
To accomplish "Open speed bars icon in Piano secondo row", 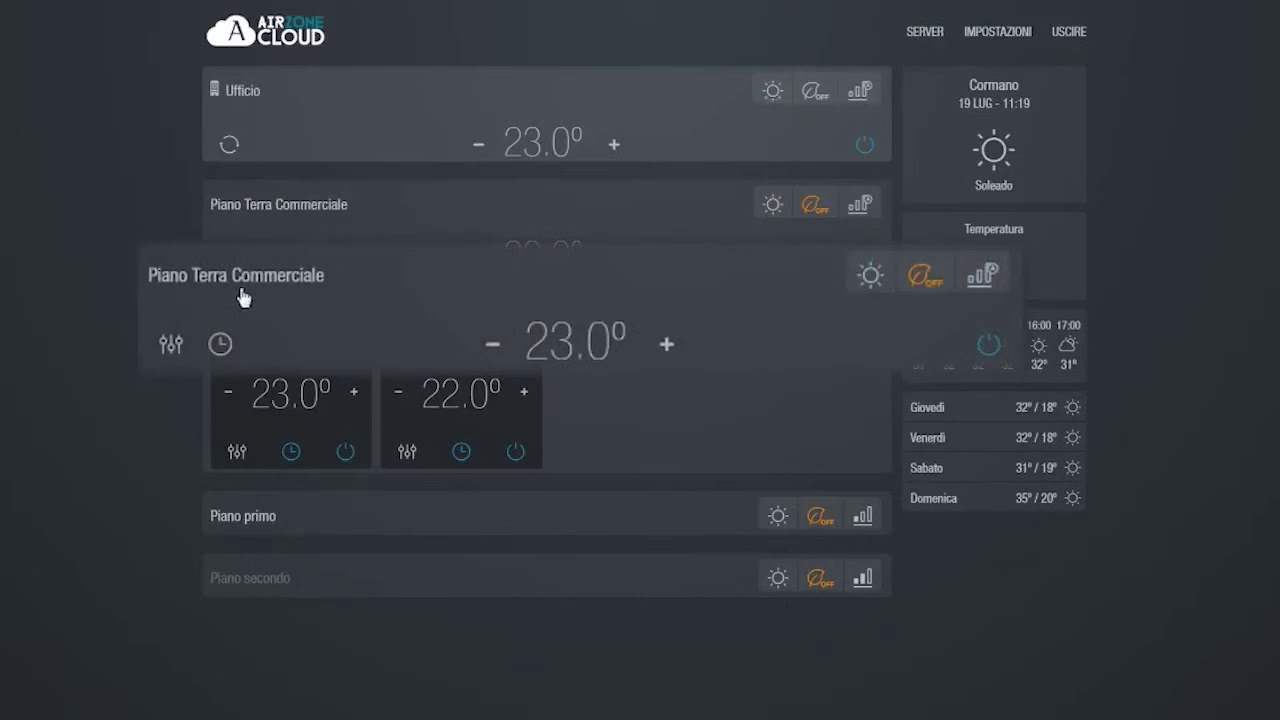I will [862, 578].
